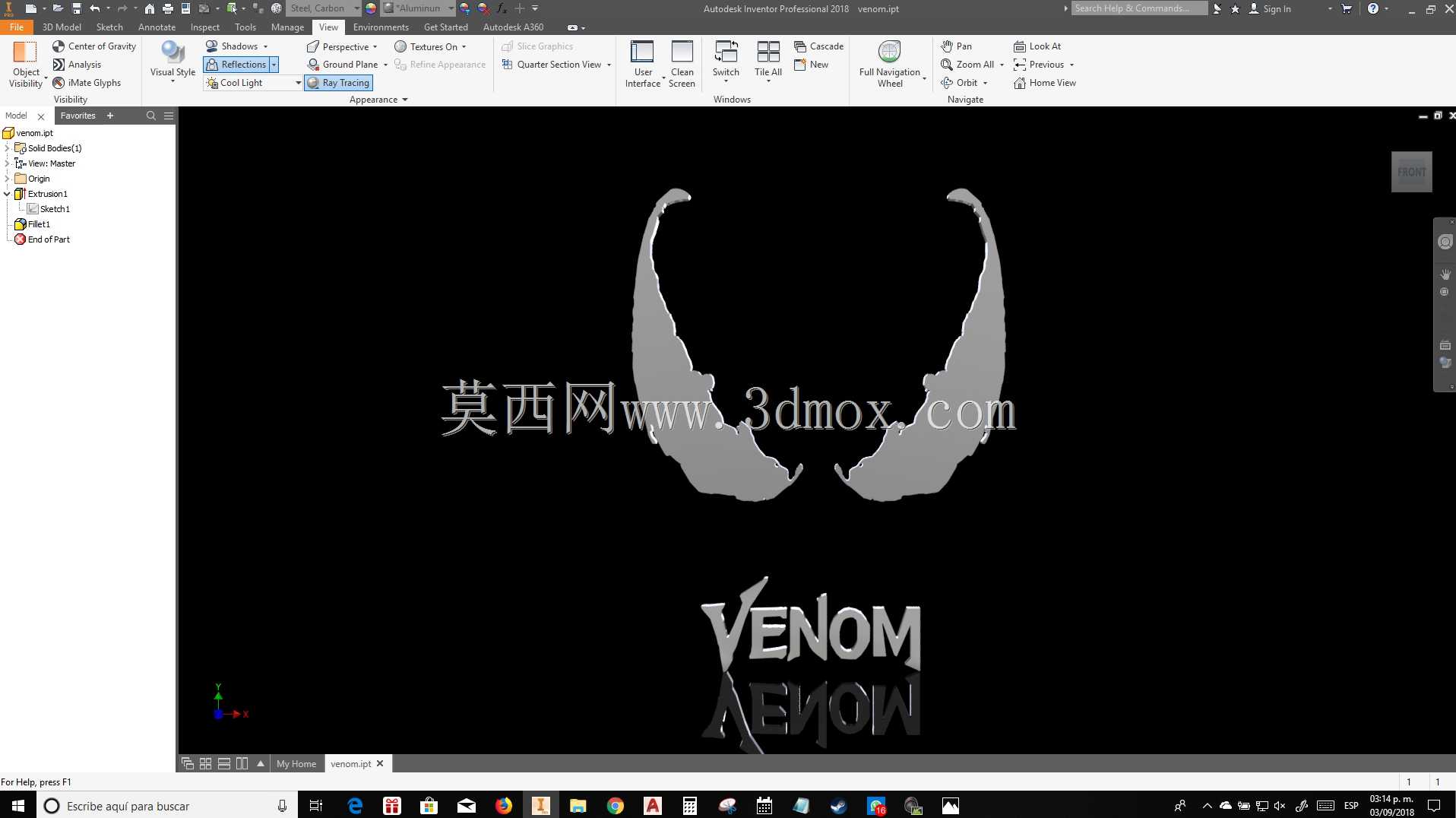This screenshot has width=1456, height=818.
Task: Click the appearance adjust color sphere icon
Action: click(465, 8)
